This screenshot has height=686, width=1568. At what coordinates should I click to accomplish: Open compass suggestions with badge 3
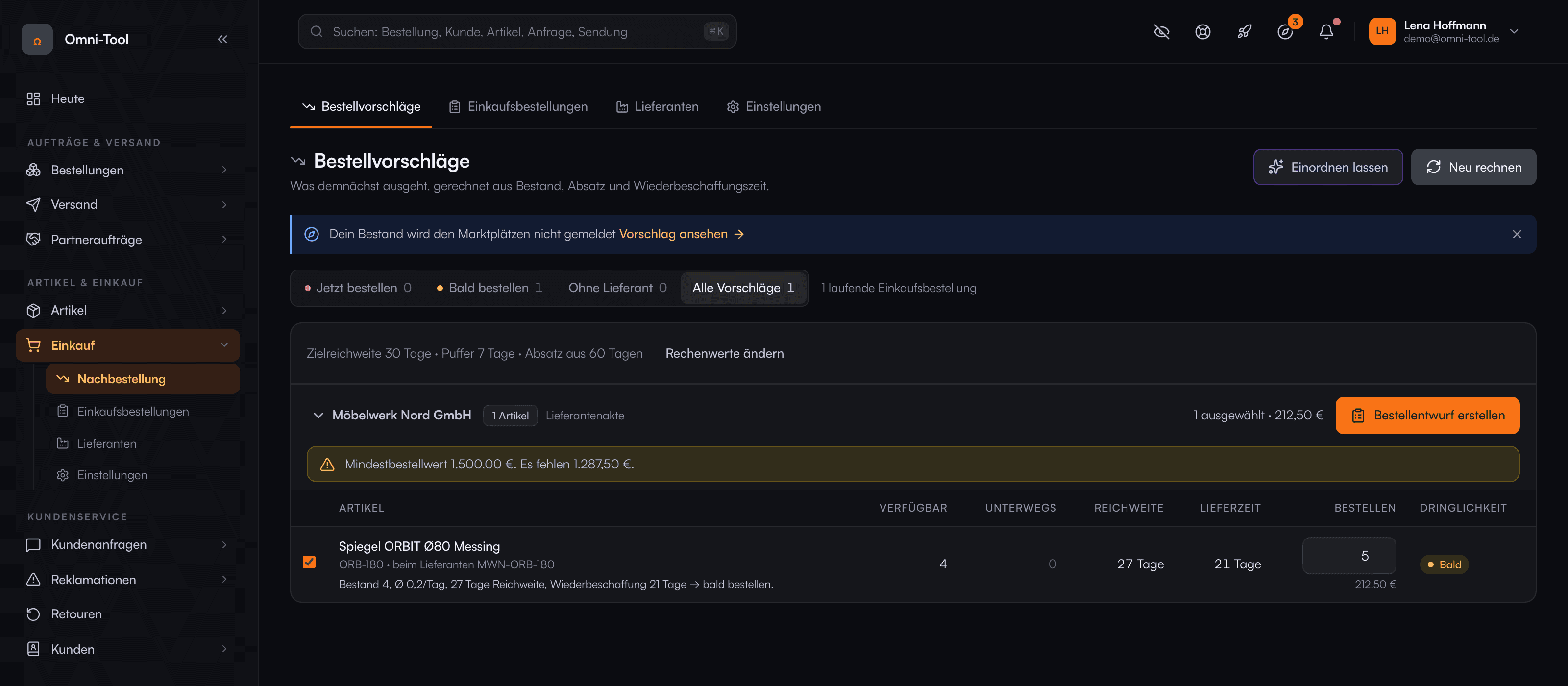pyautogui.click(x=1286, y=32)
